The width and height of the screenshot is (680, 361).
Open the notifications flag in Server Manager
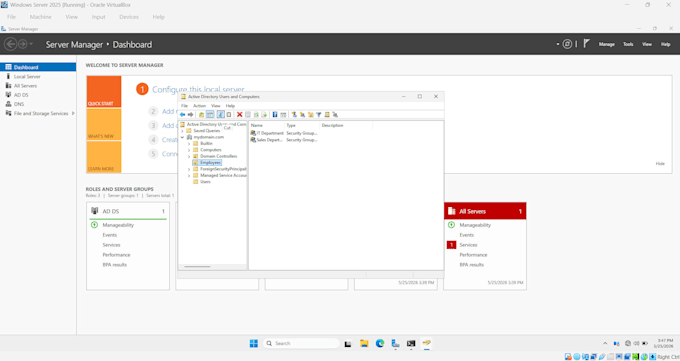586,43
